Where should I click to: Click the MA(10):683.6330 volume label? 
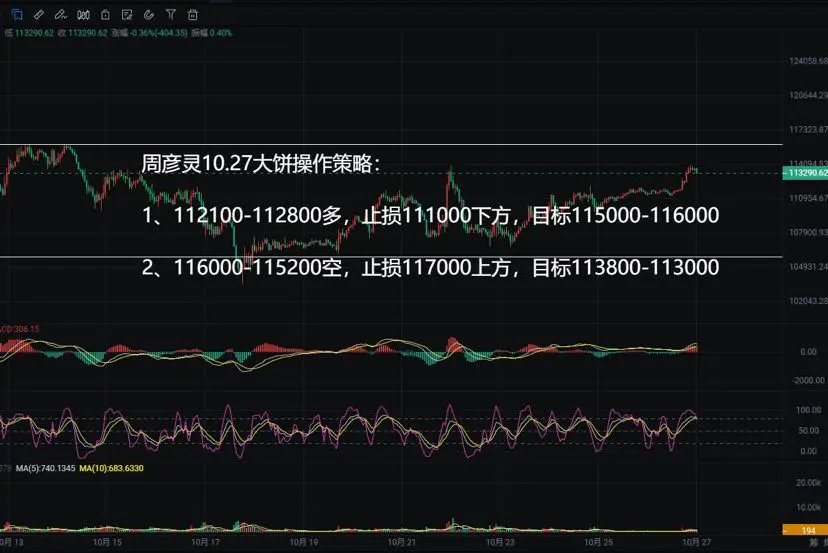[x=111, y=468]
